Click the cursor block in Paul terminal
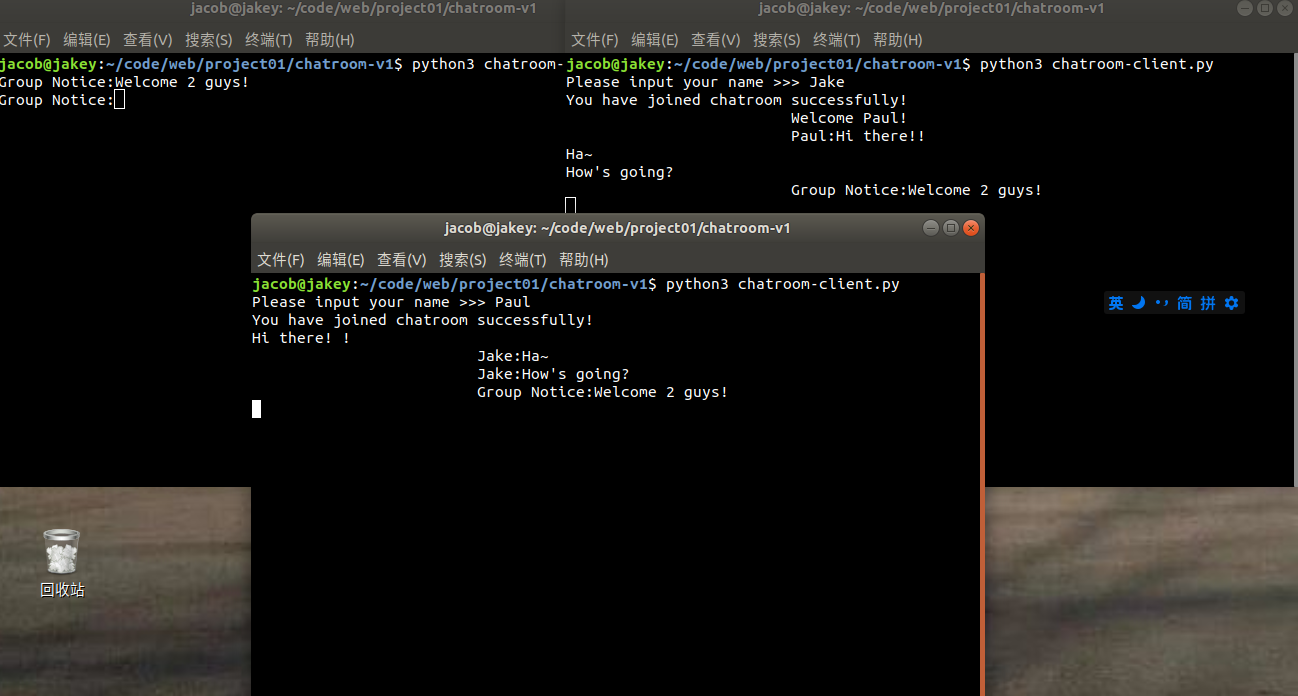 click(256, 409)
